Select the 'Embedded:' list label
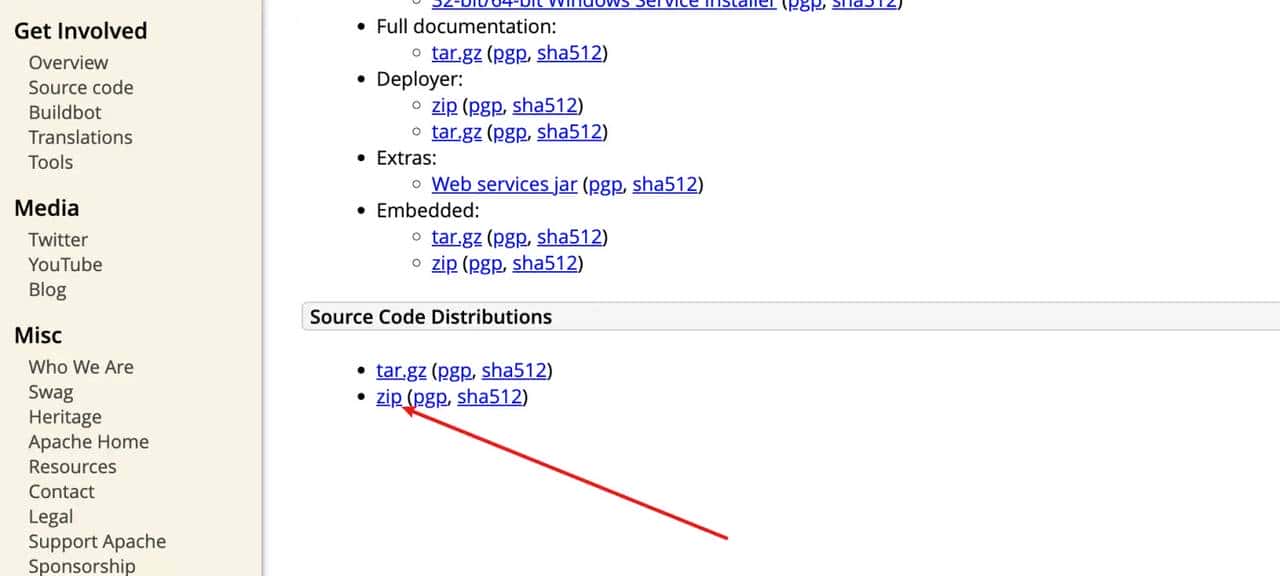Image resolution: width=1280 pixels, height=576 pixels. tap(429, 211)
